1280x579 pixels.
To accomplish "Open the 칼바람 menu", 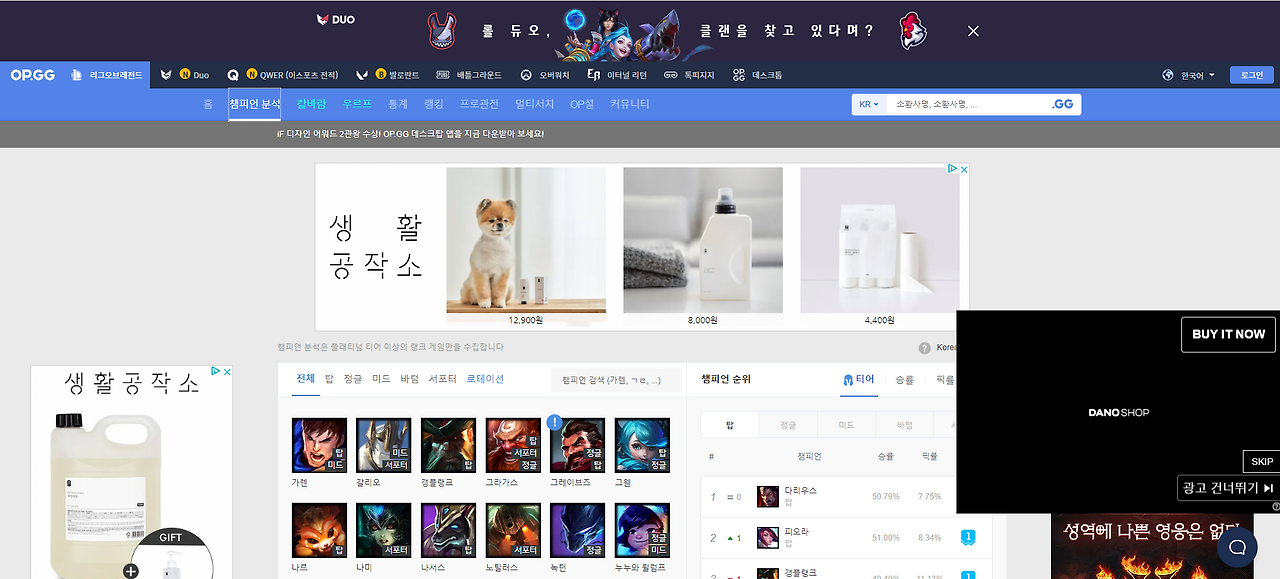I will (x=311, y=104).
